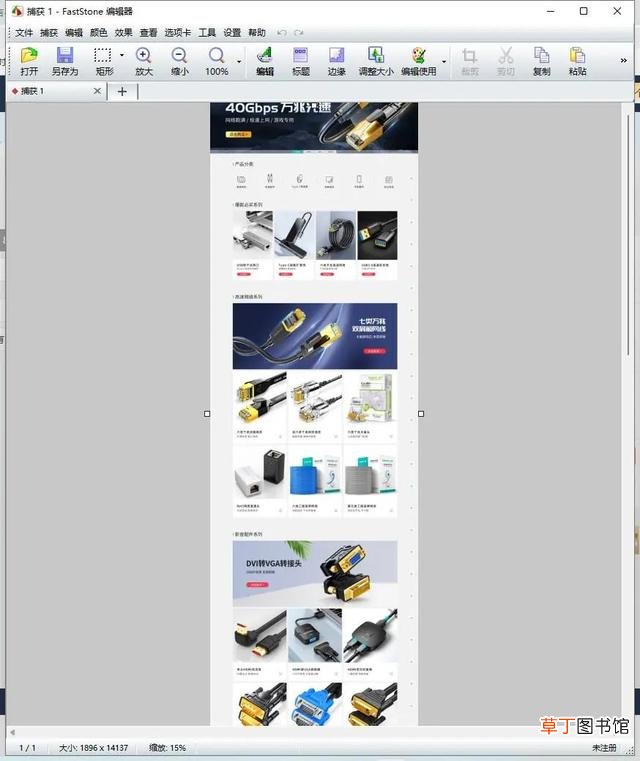Screen dimensions: 640x761
Task: Click the 缩放: 15% status text
Action: click(167, 748)
